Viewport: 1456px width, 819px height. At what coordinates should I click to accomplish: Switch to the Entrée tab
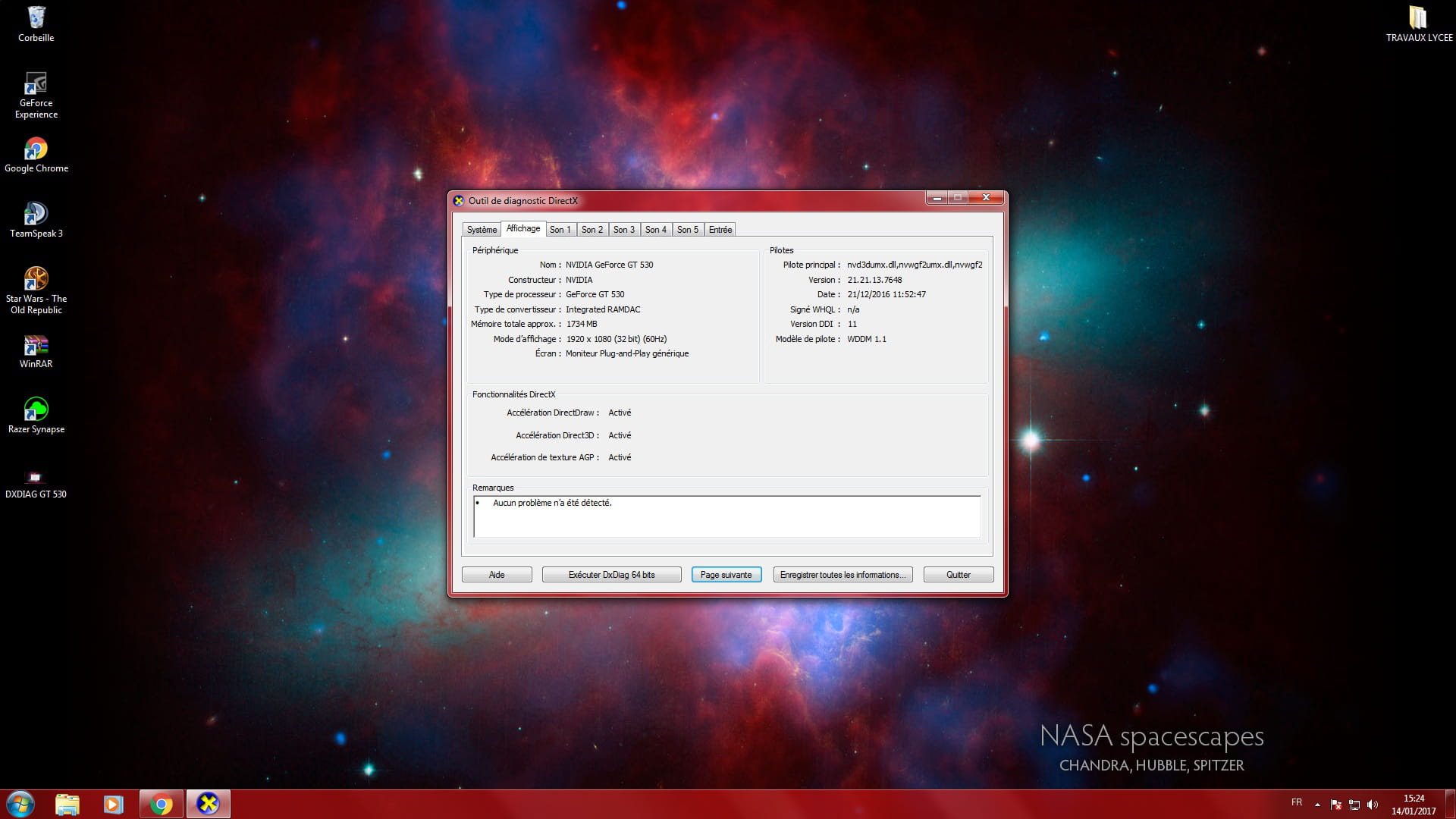720,230
